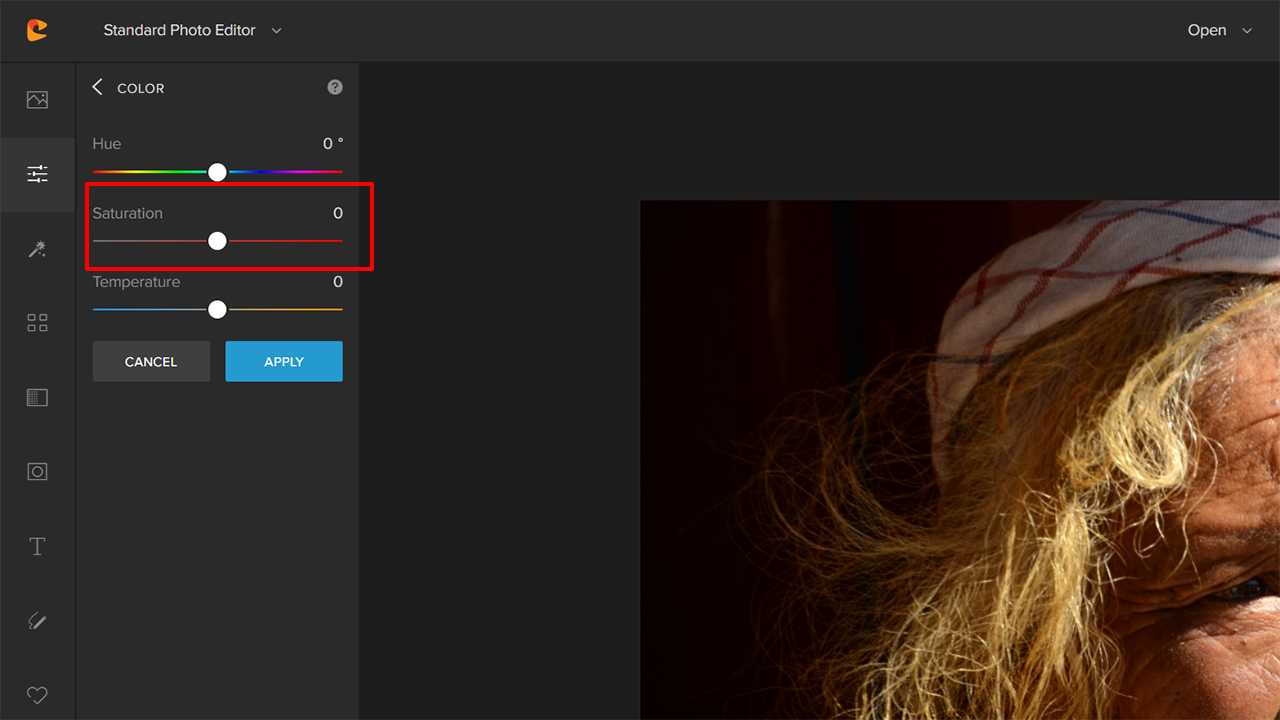Apply the color adjustments
The height and width of the screenshot is (720, 1280).
[x=283, y=361]
